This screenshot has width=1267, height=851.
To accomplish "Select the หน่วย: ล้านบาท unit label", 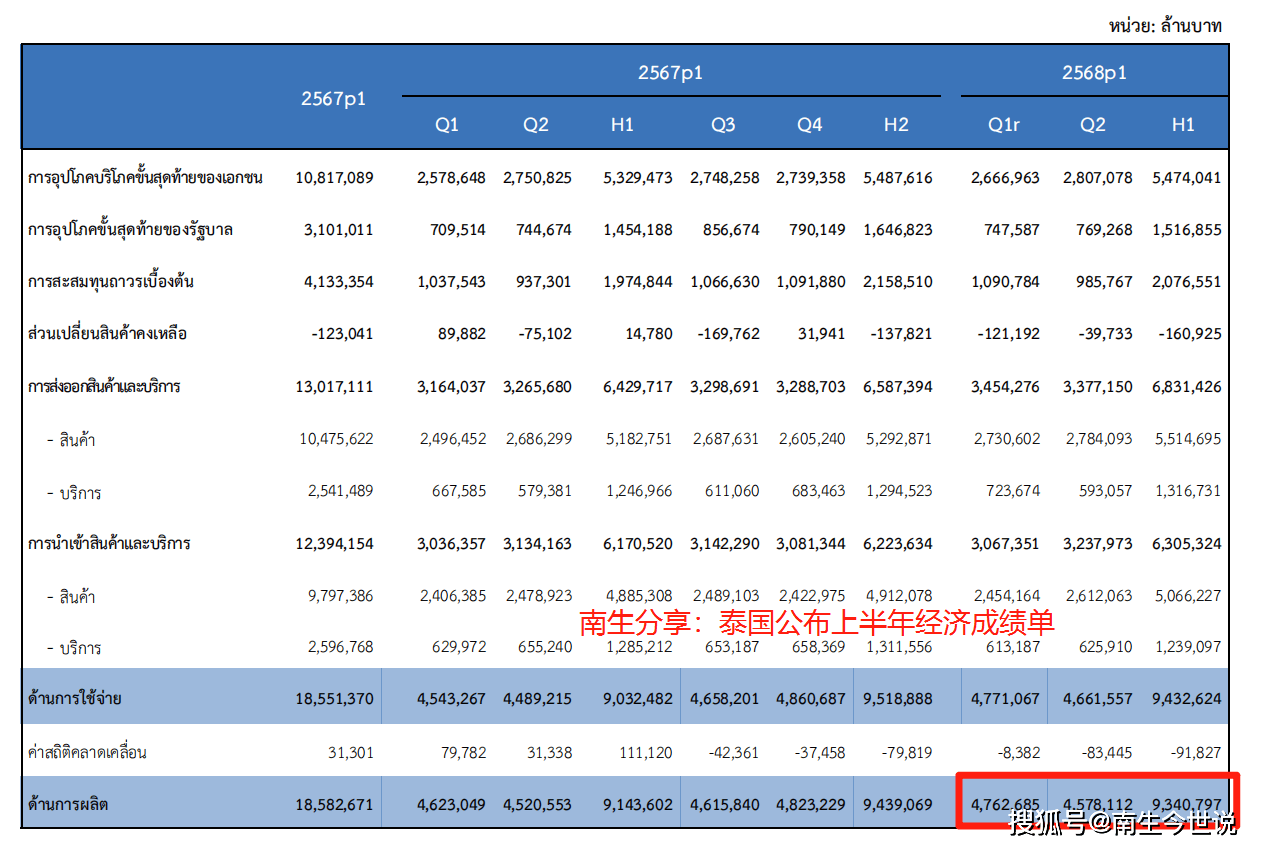I will coord(1165,26).
